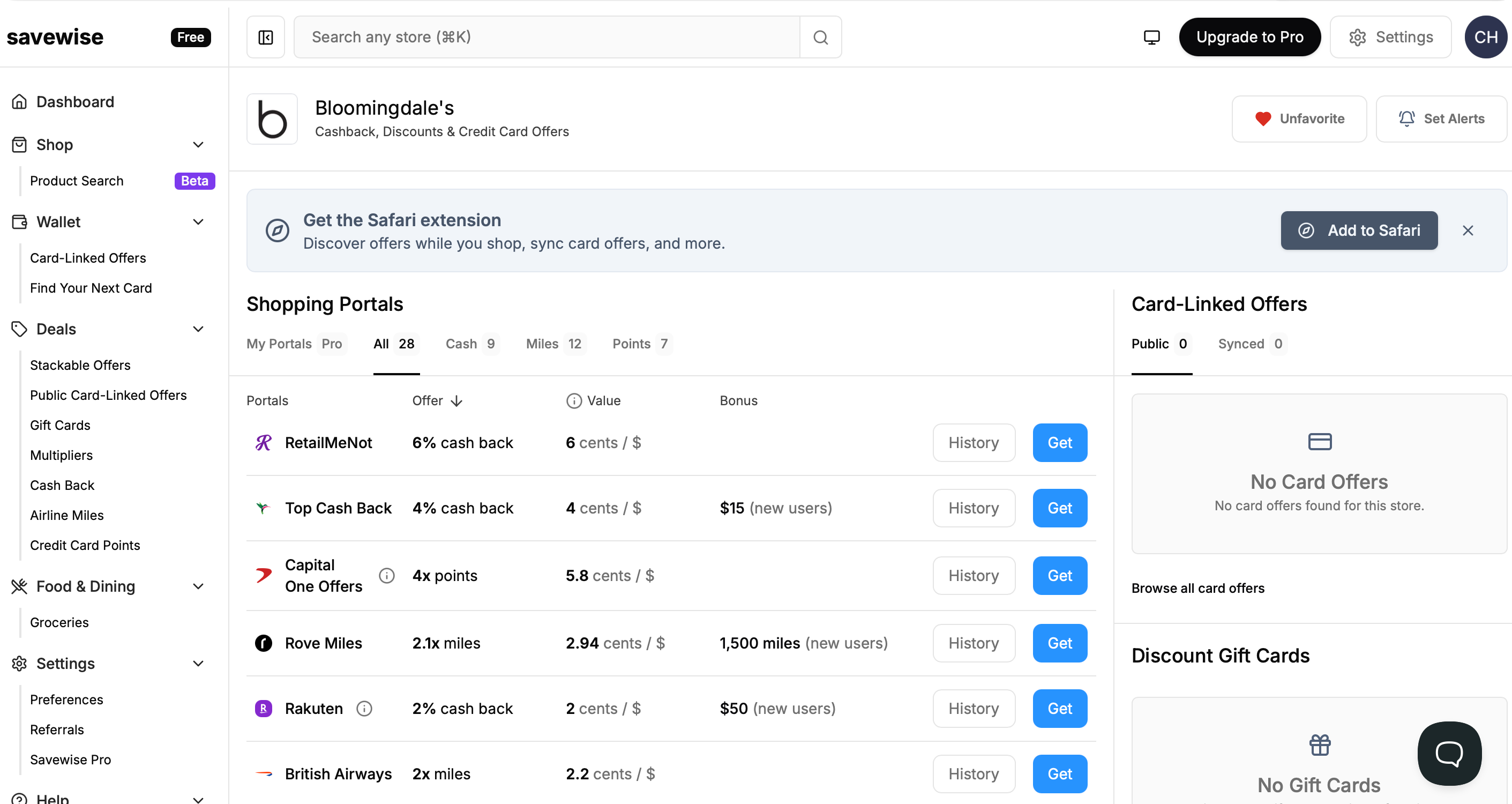Click Set Alerts button
1512x804 pixels.
coord(1441,118)
